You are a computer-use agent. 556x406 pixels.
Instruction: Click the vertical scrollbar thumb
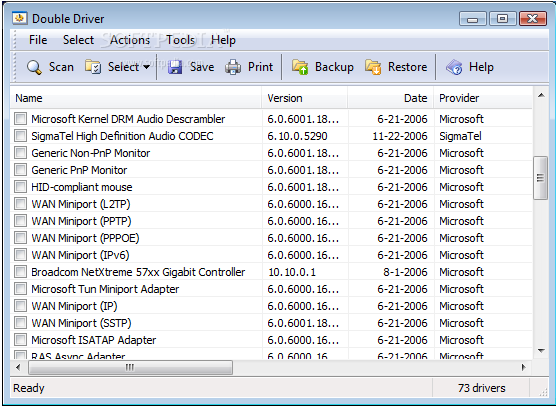pyautogui.click(x=540, y=178)
